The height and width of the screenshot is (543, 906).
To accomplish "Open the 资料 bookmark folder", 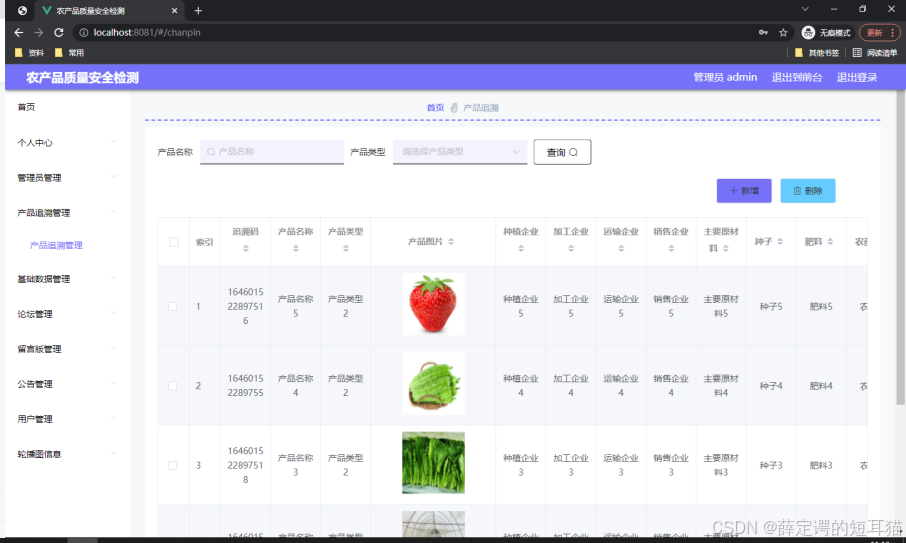I will pos(29,53).
